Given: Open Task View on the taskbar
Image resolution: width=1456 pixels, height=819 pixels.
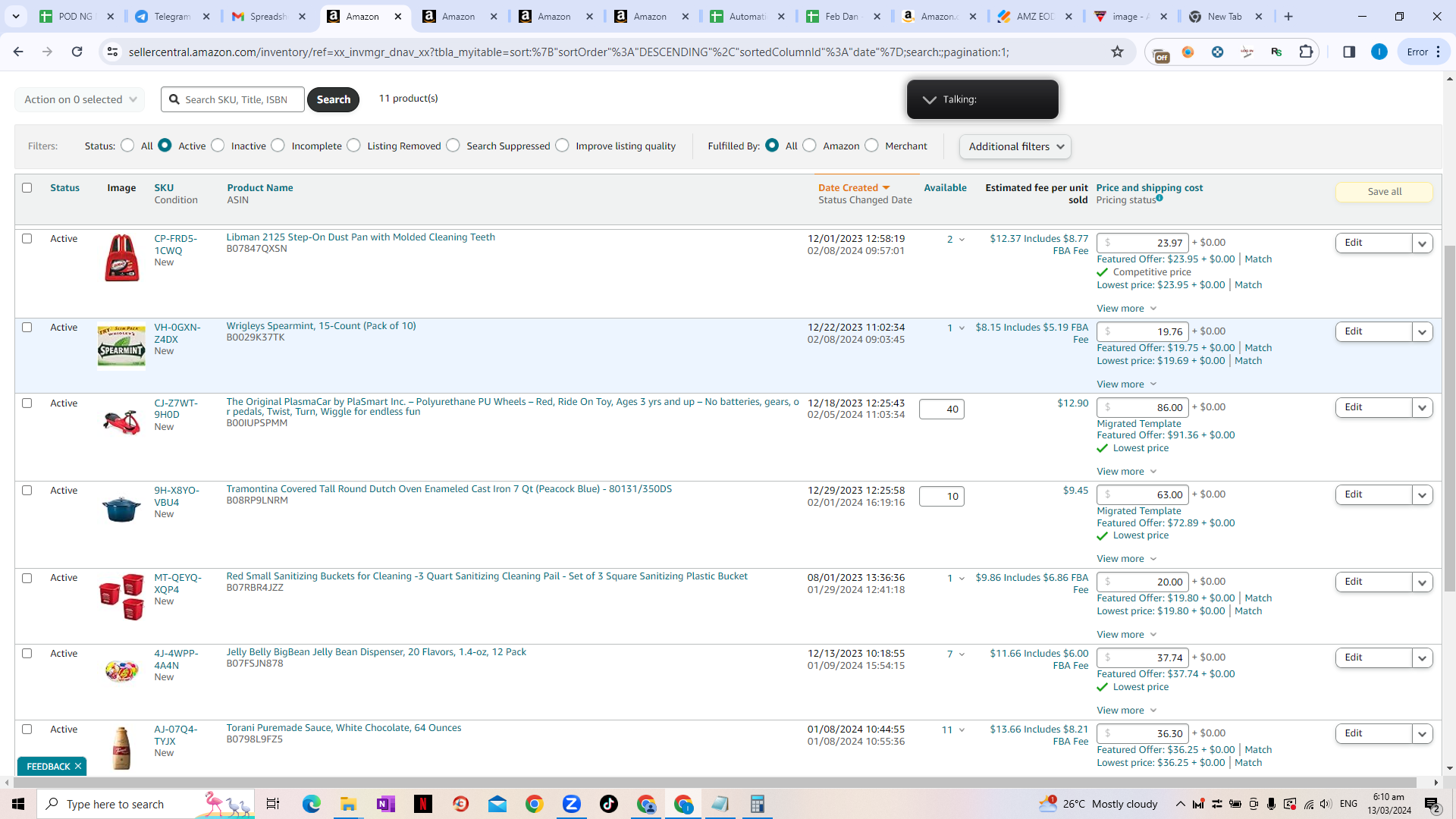Looking at the screenshot, I should click(273, 804).
